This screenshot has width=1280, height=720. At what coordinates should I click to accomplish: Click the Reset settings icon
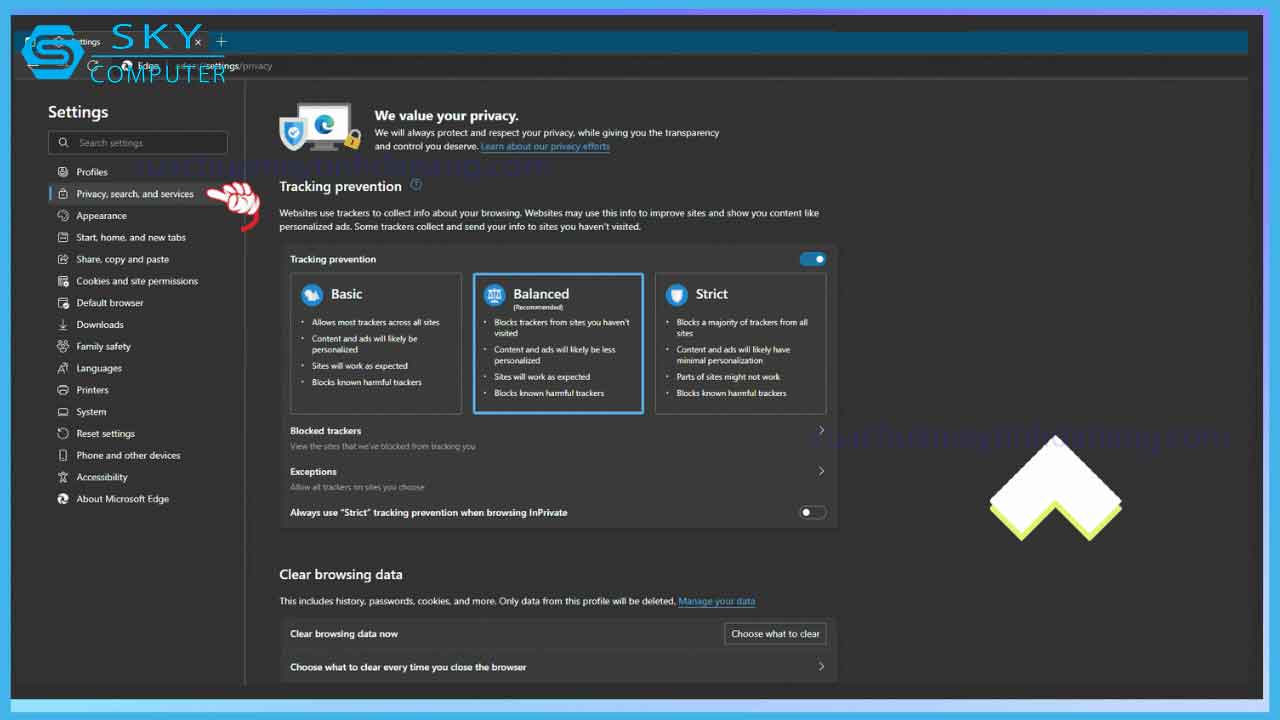tap(63, 434)
